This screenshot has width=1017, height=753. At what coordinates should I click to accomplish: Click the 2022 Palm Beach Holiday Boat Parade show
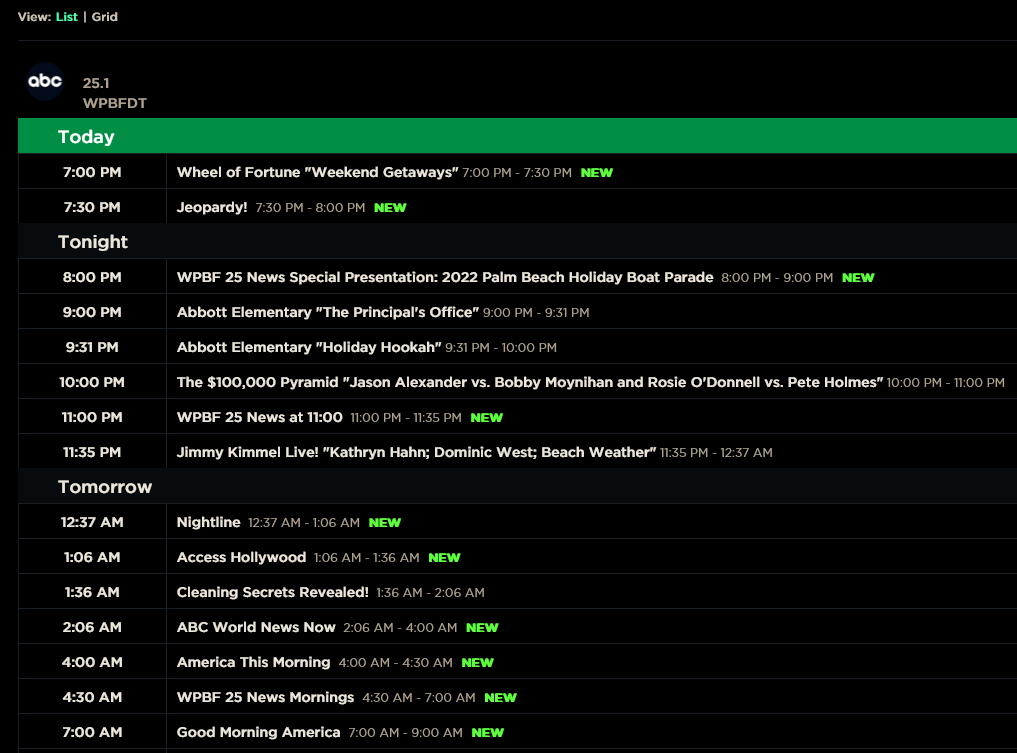445,277
